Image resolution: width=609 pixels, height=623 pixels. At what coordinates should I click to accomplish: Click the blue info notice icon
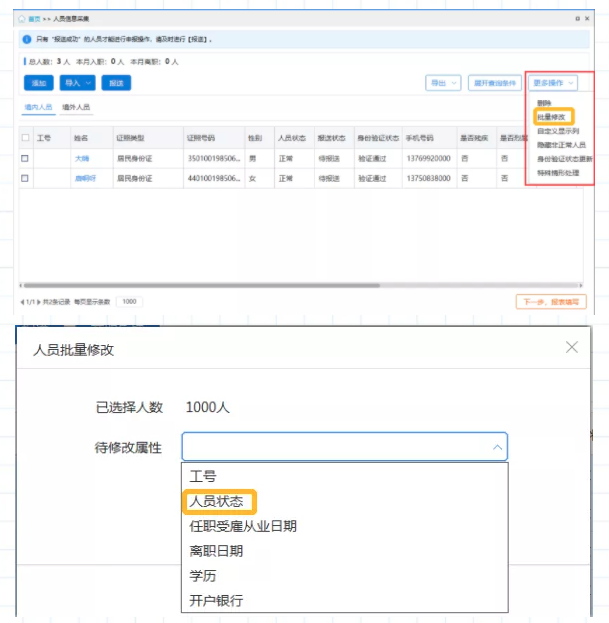pyautogui.click(x=26, y=39)
